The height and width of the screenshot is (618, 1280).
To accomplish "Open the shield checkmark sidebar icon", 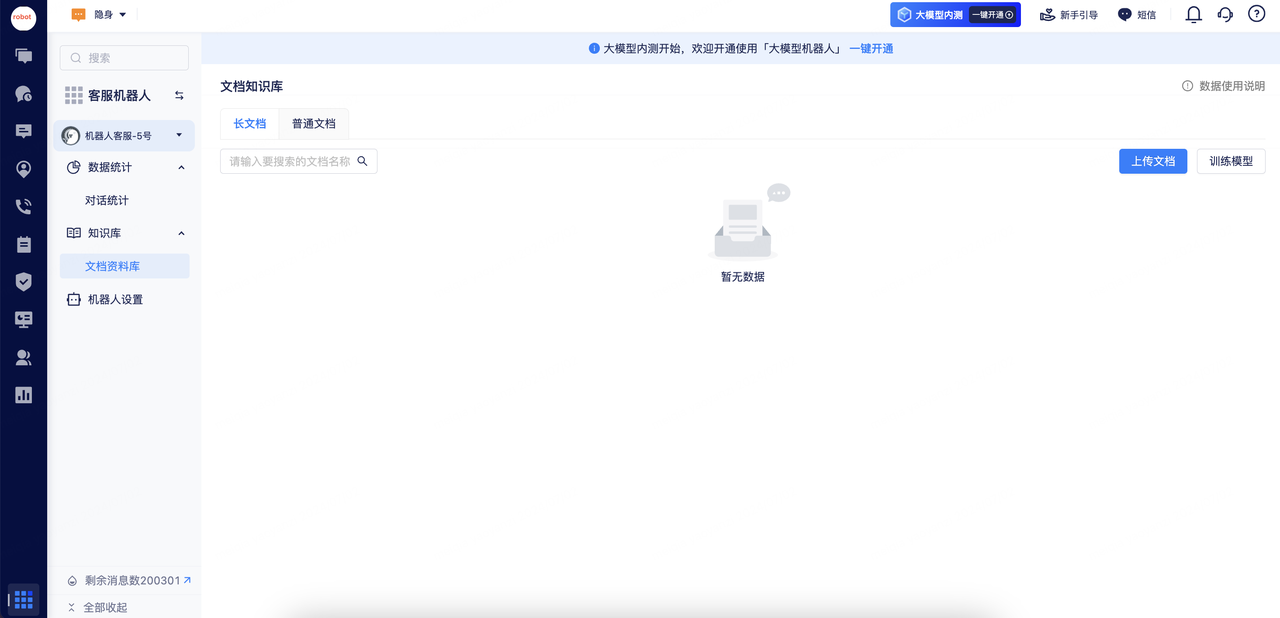I will 23,282.
